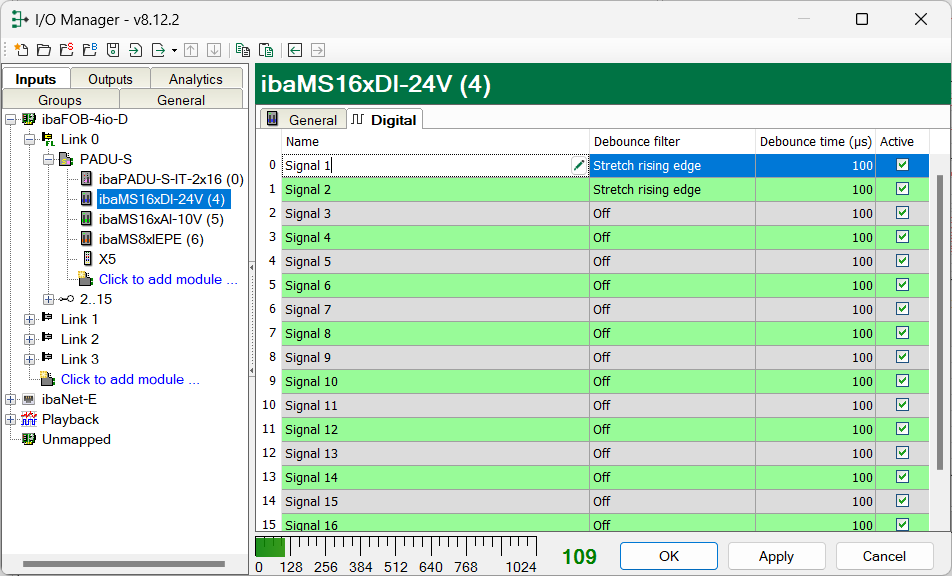Uncheck the Active checkbox for Signal 3

[902, 213]
